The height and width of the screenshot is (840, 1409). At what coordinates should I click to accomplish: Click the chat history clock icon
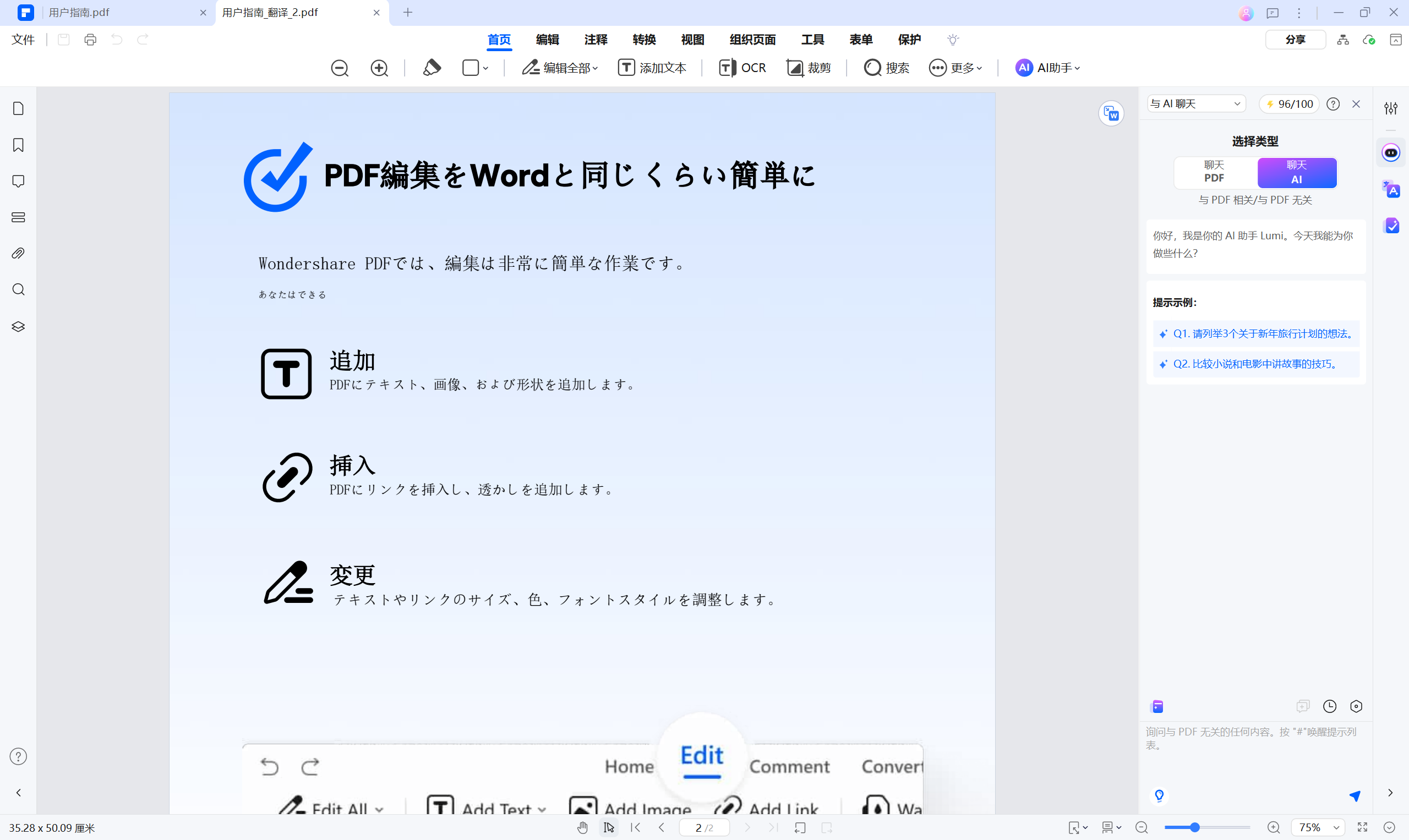coord(1330,706)
